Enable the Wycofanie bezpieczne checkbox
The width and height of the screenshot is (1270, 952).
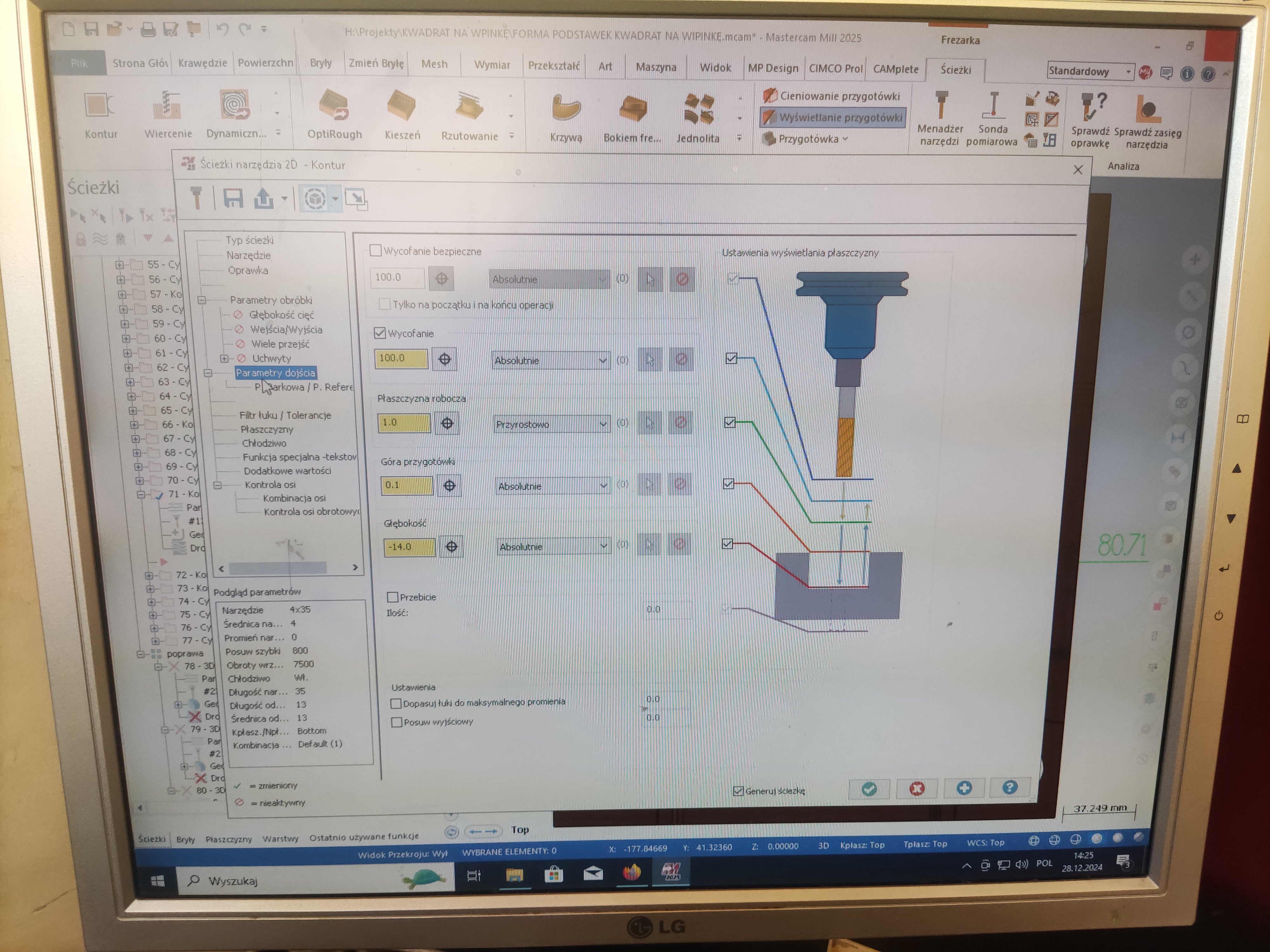pos(376,251)
